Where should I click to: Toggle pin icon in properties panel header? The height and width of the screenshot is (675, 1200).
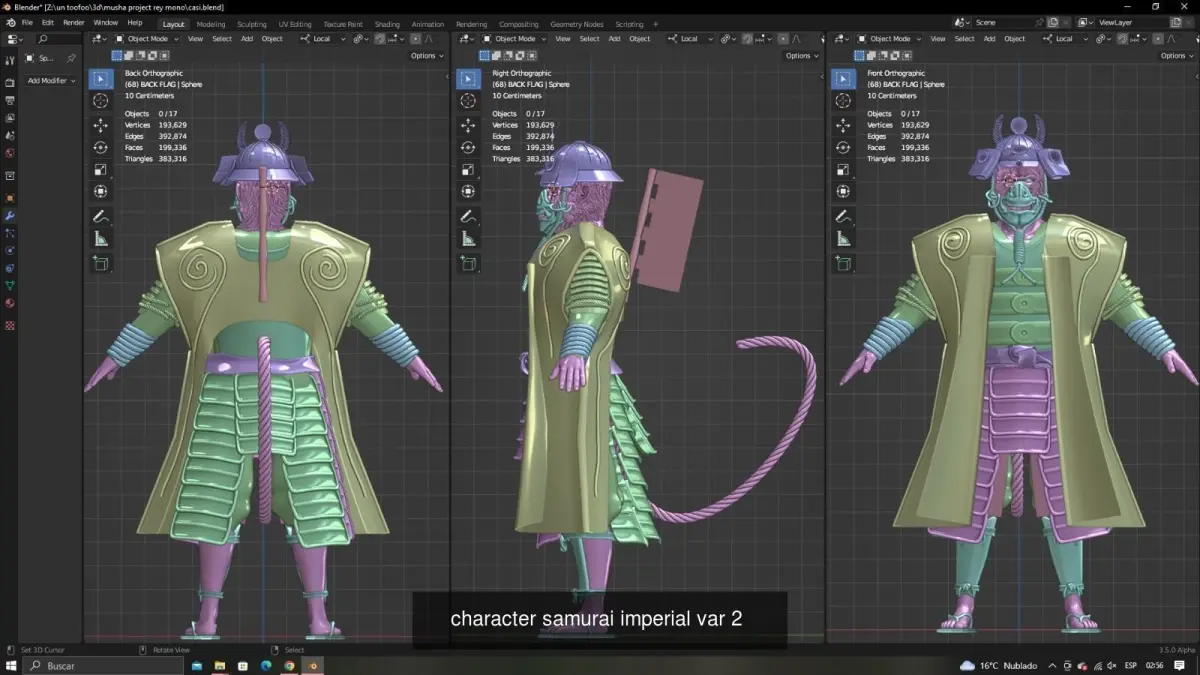coord(71,58)
